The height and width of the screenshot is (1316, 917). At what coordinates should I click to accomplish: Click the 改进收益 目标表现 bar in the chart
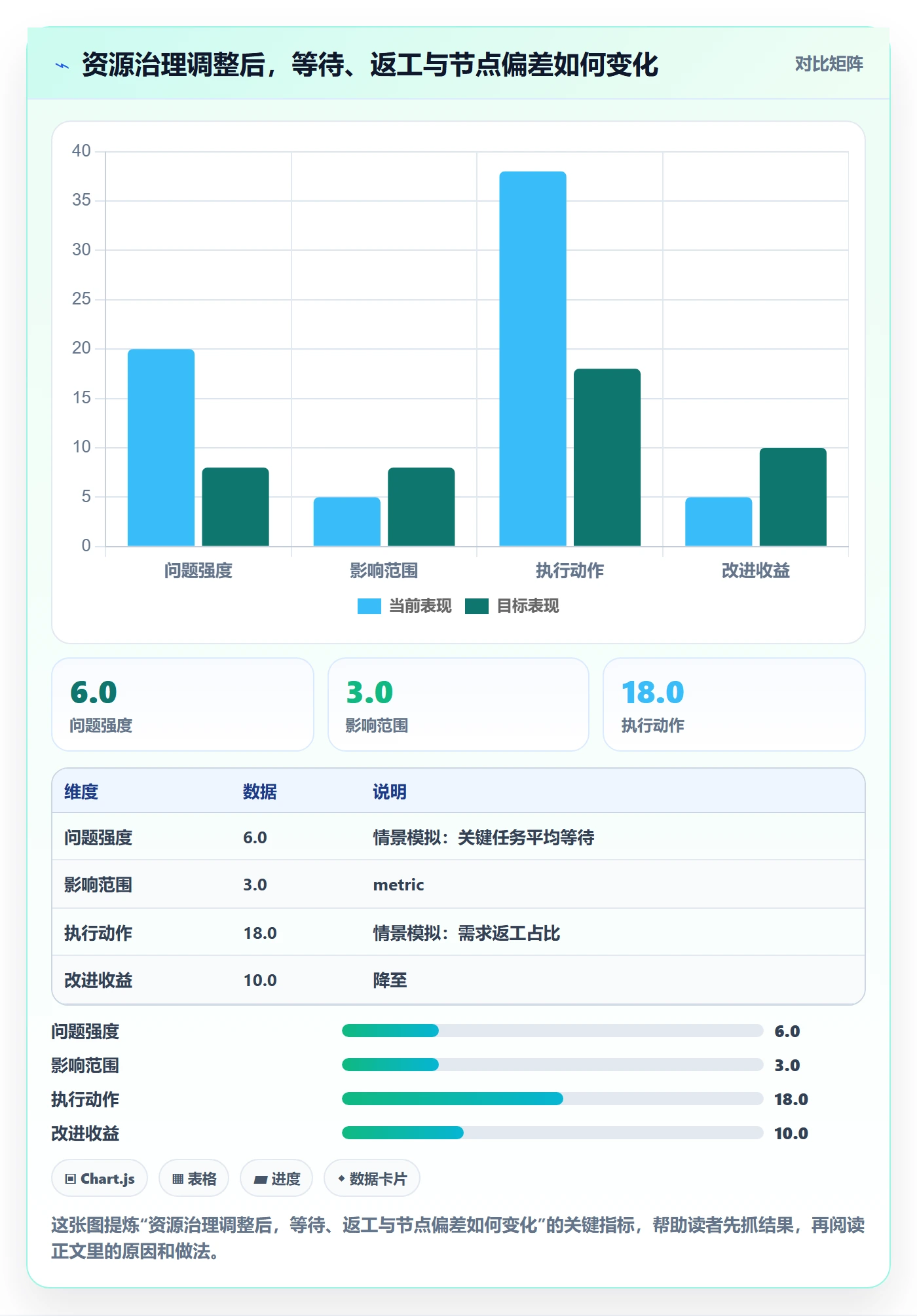tap(793, 497)
